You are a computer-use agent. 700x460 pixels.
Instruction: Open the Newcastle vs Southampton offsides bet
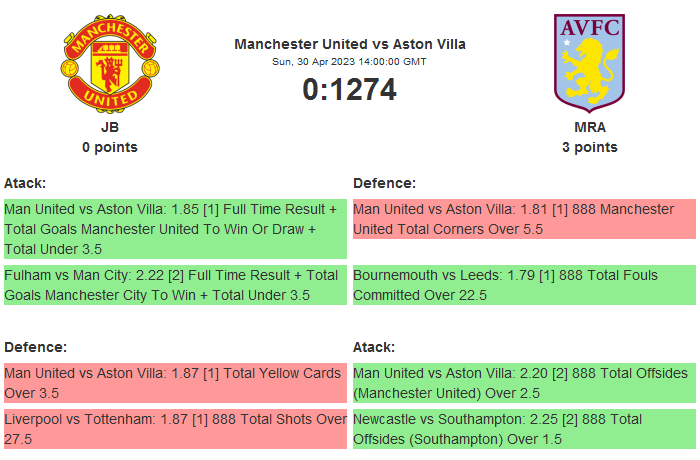524,429
